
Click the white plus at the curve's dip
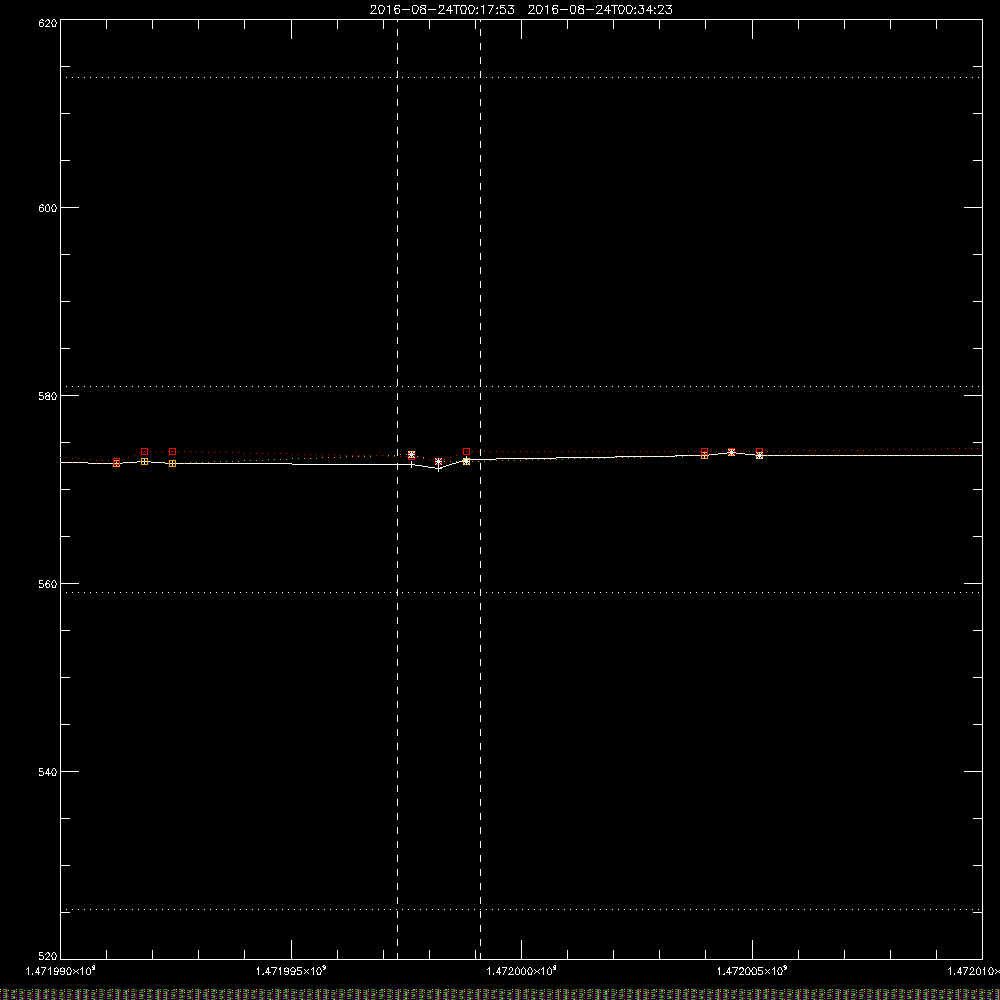438,469
